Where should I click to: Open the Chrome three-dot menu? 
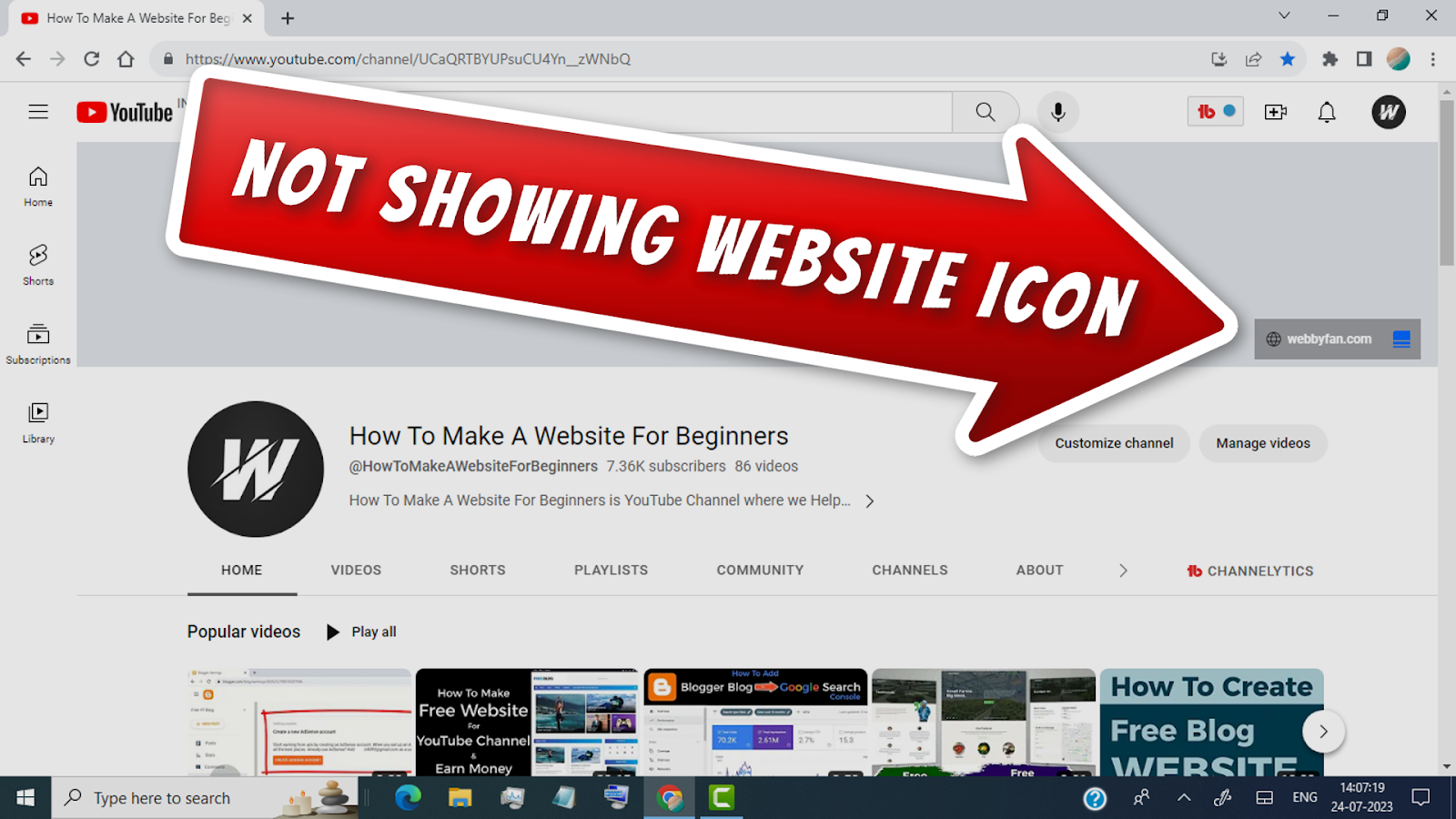[x=1433, y=59]
